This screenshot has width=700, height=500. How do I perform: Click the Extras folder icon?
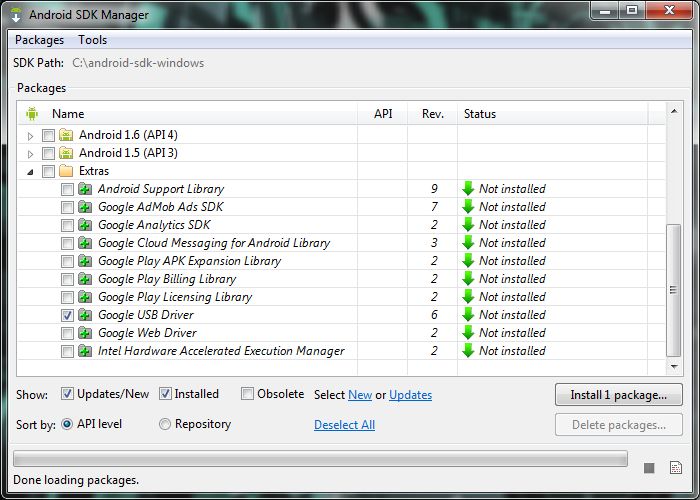[66, 171]
